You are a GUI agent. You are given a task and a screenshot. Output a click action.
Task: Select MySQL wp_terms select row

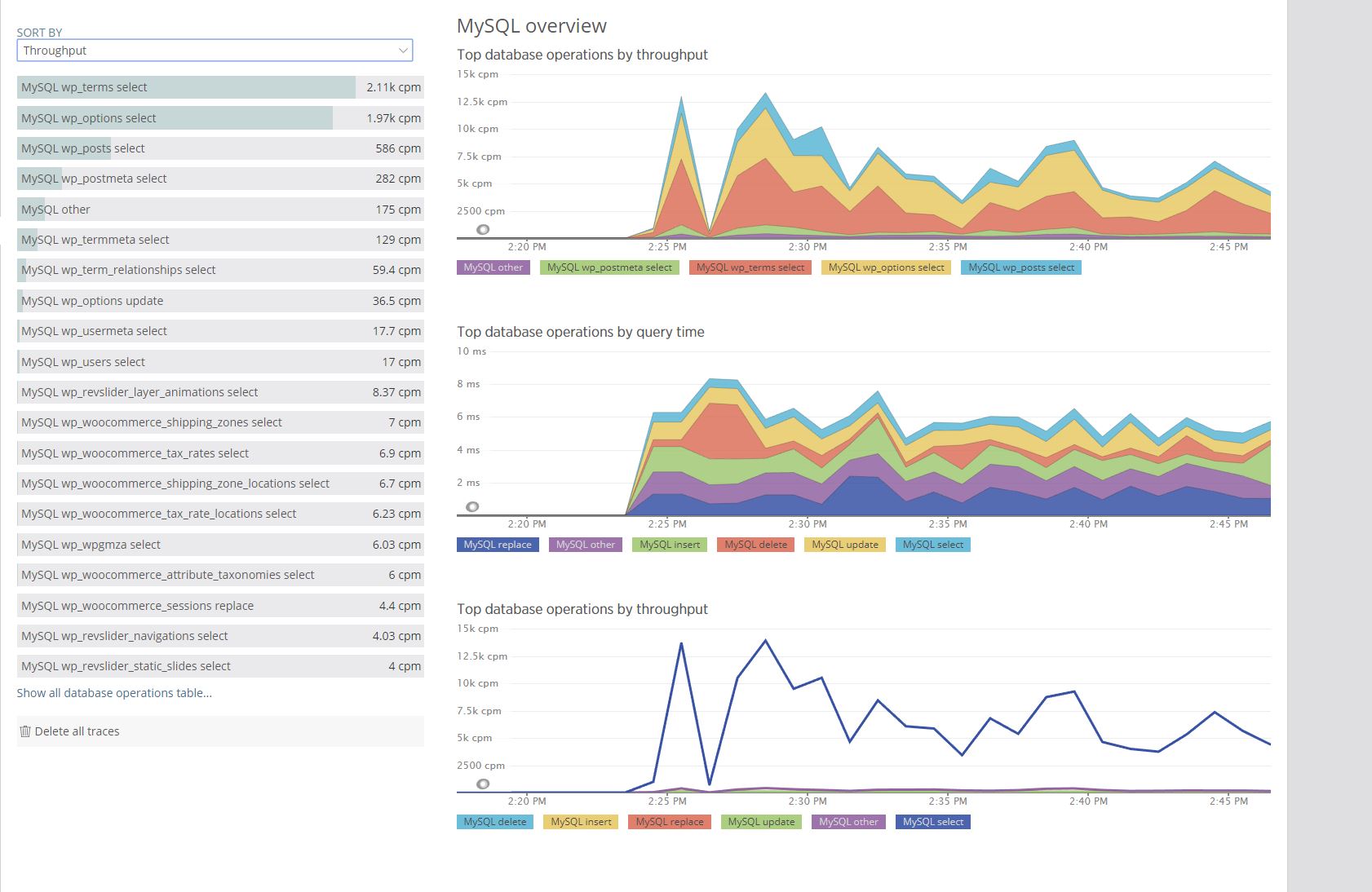(x=220, y=87)
